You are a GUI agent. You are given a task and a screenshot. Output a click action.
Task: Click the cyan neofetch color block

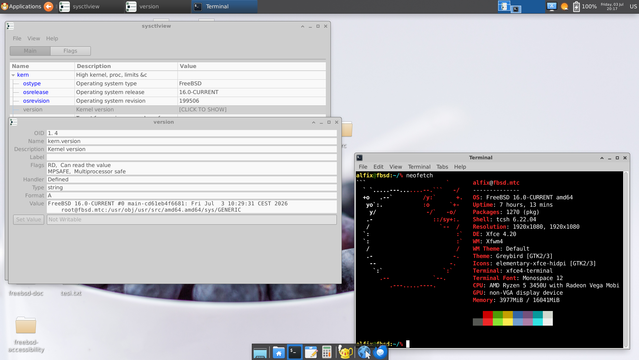[x=538, y=318]
